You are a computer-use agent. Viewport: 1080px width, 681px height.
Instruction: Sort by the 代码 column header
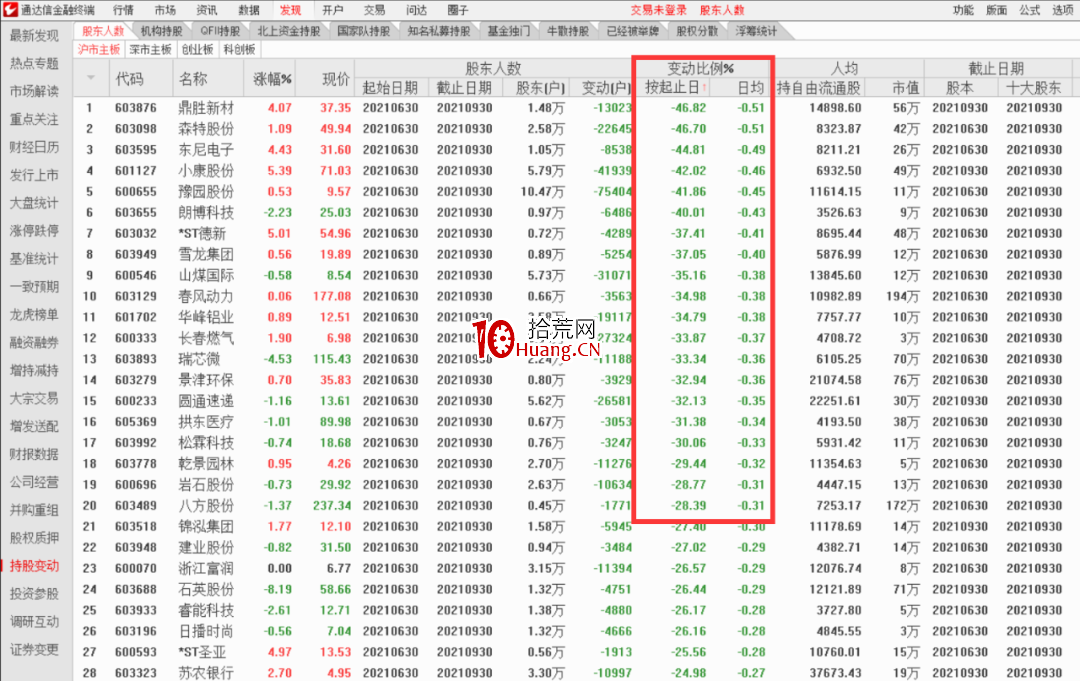coord(129,78)
